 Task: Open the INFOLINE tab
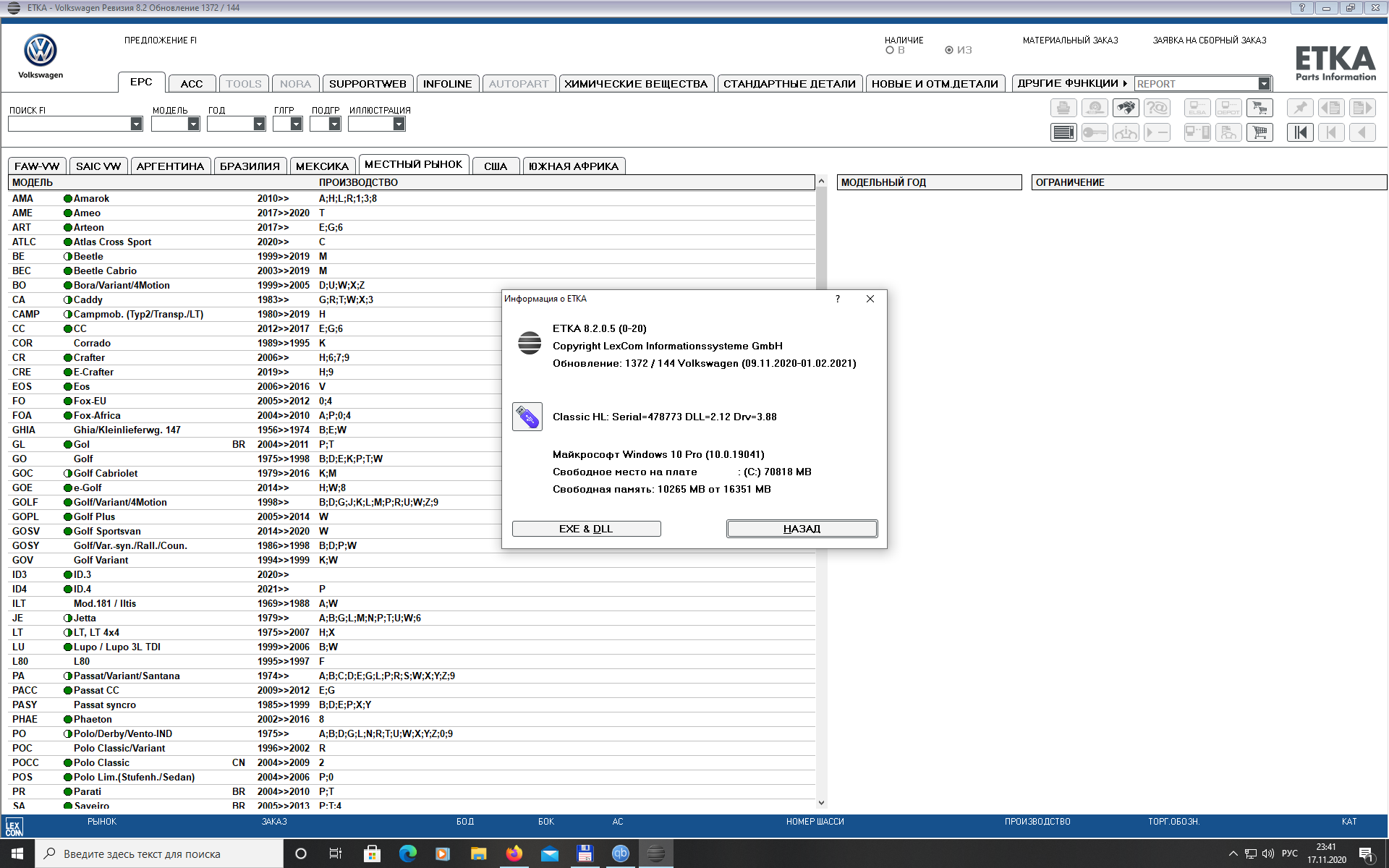[448, 84]
